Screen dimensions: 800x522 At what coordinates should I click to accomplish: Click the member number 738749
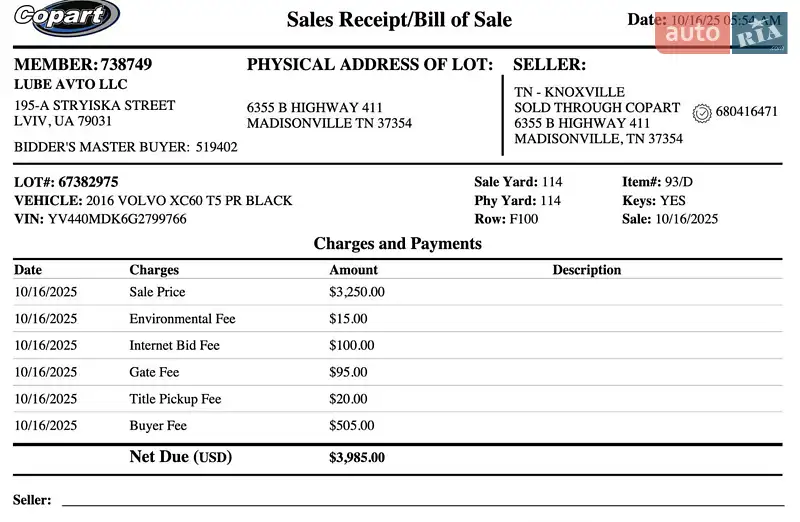click(x=126, y=64)
